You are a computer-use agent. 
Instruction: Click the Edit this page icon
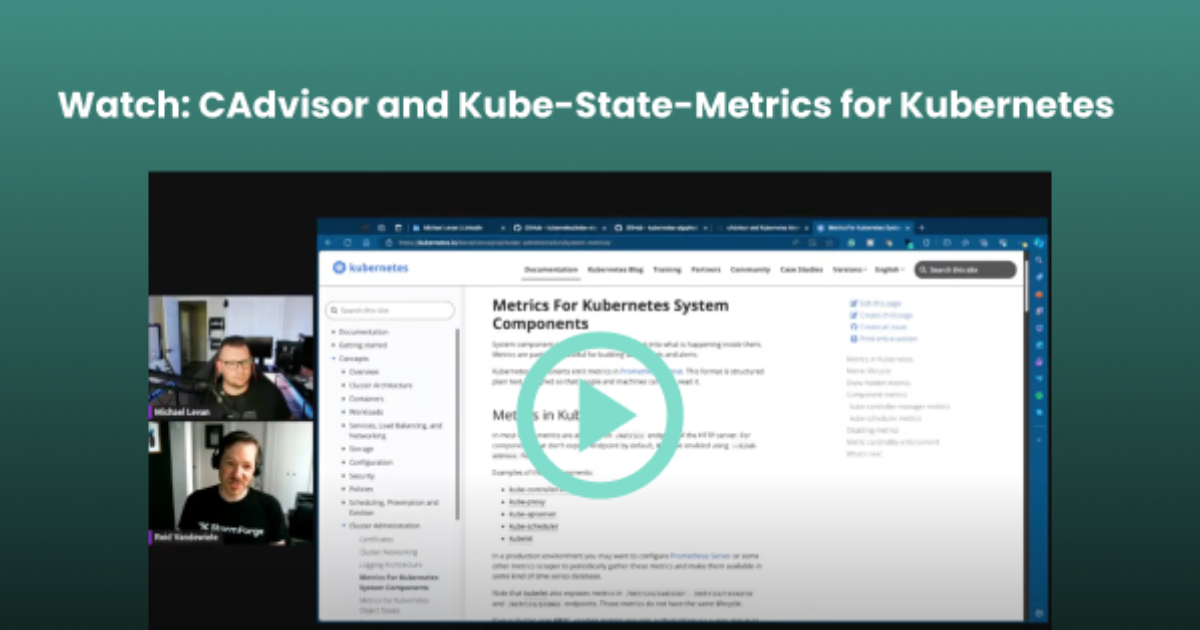pos(853,303)
